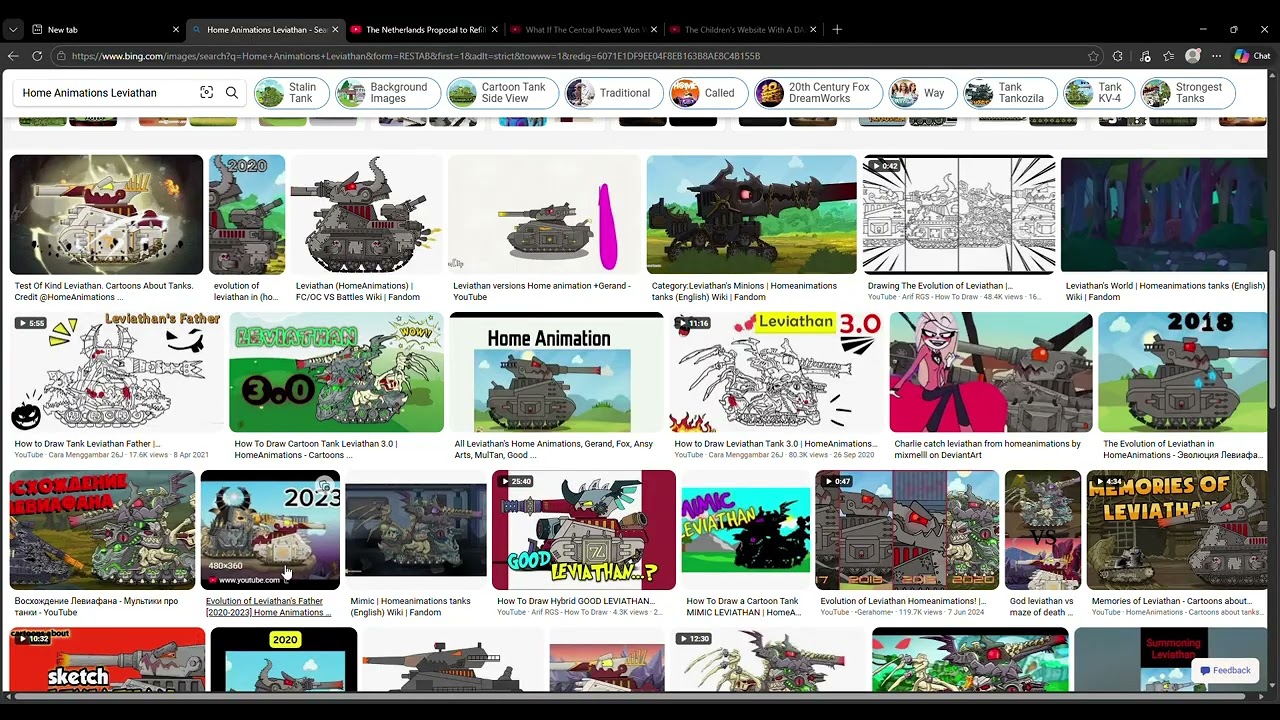Close the 'New tab' browser tab

[x=176, y=30]
